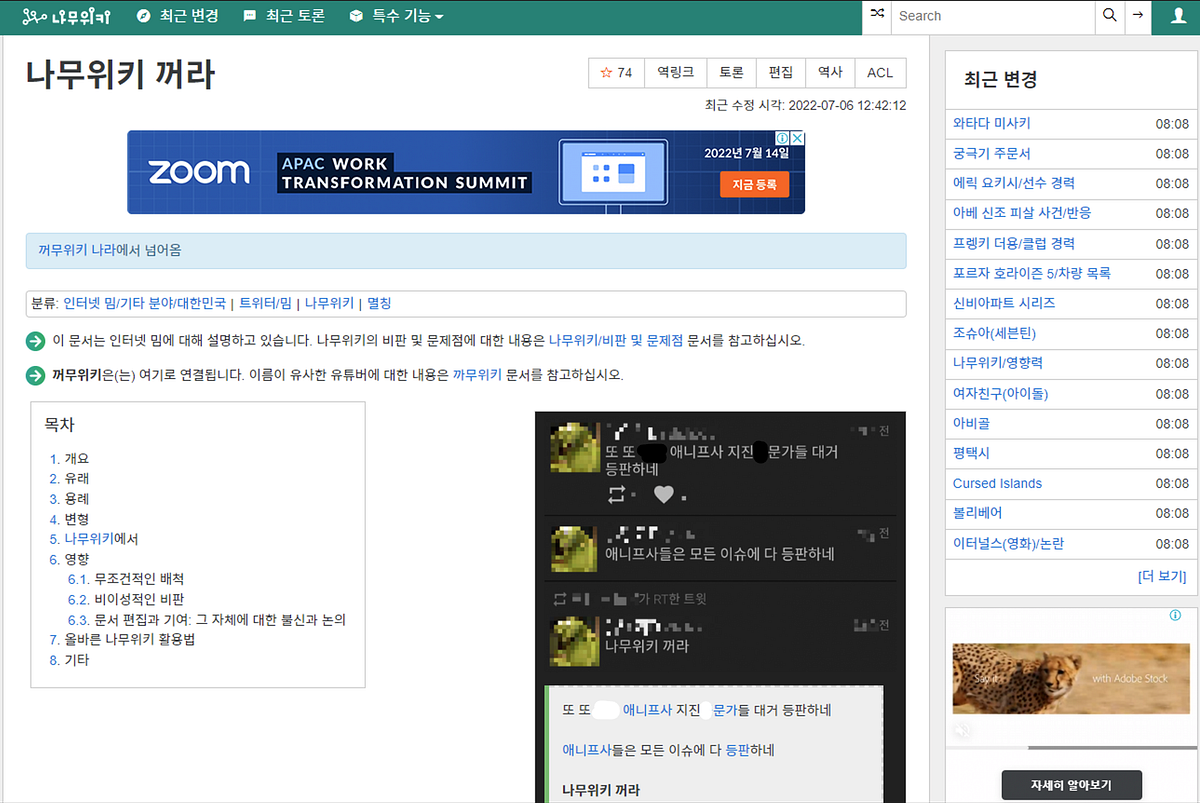This screenshot has height=803, width=1200.
Task: Click the info icon on Adobe Stock ad
Action: point(1176,616)
